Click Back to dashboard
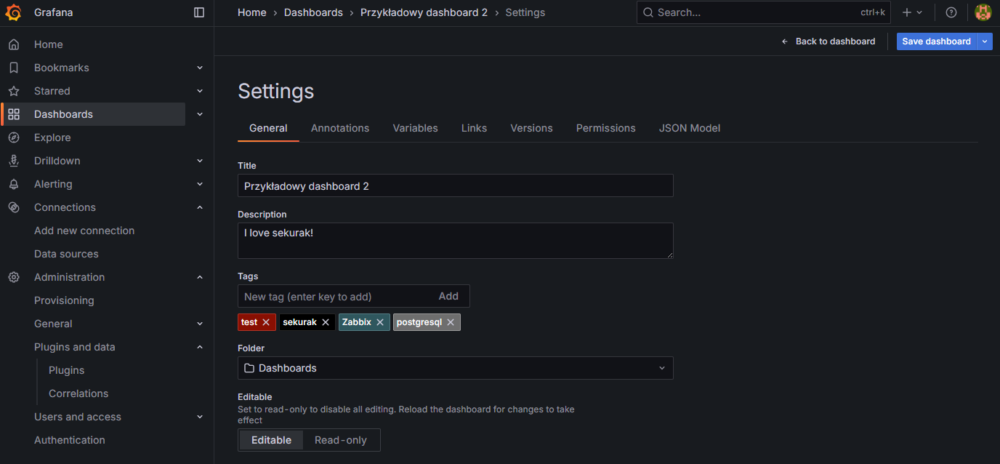The width and height of the screenshot is (1000, 464). tap(828, 41)
